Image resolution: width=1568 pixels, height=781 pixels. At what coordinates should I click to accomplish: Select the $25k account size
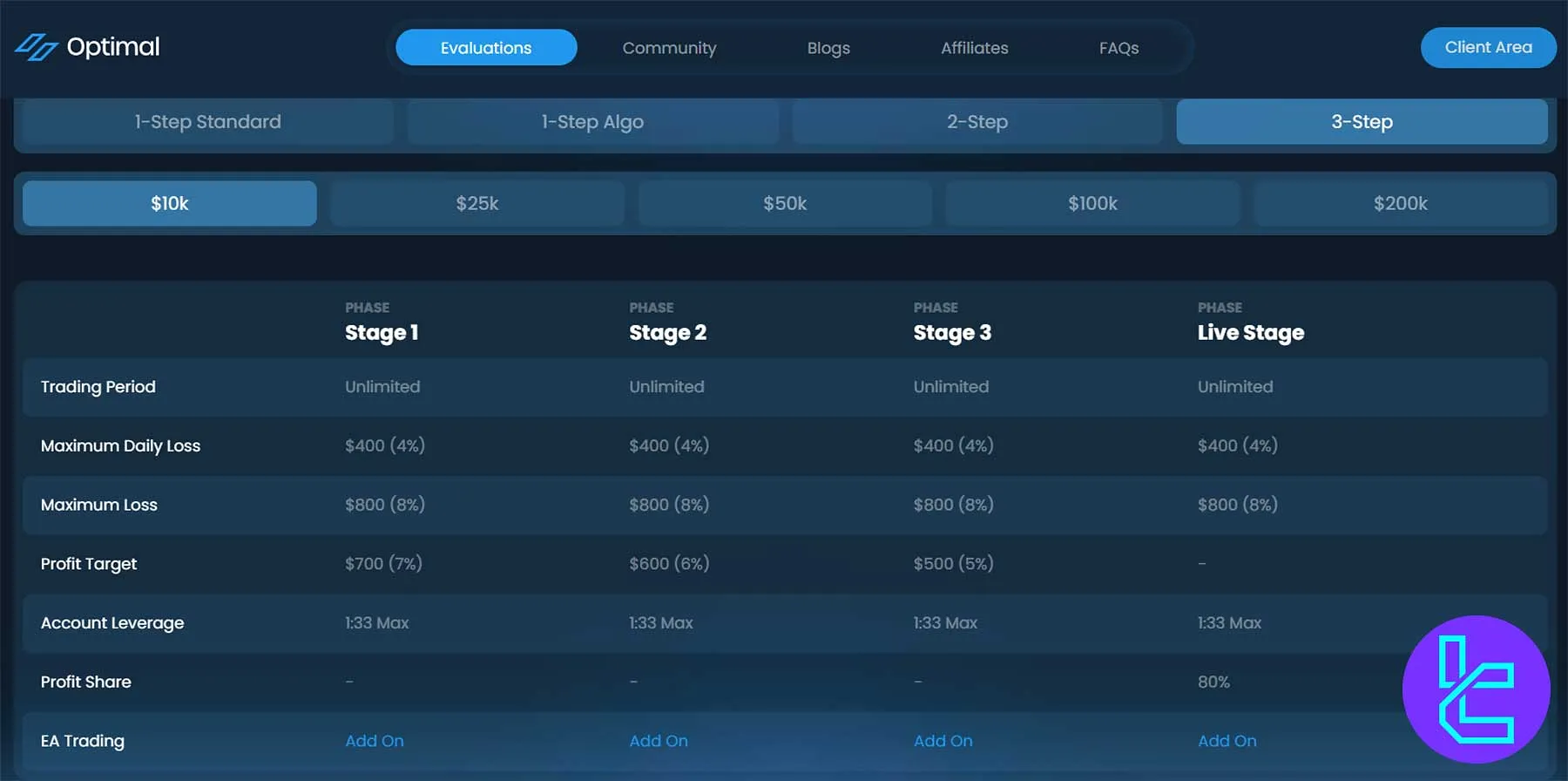coord(477,203)
